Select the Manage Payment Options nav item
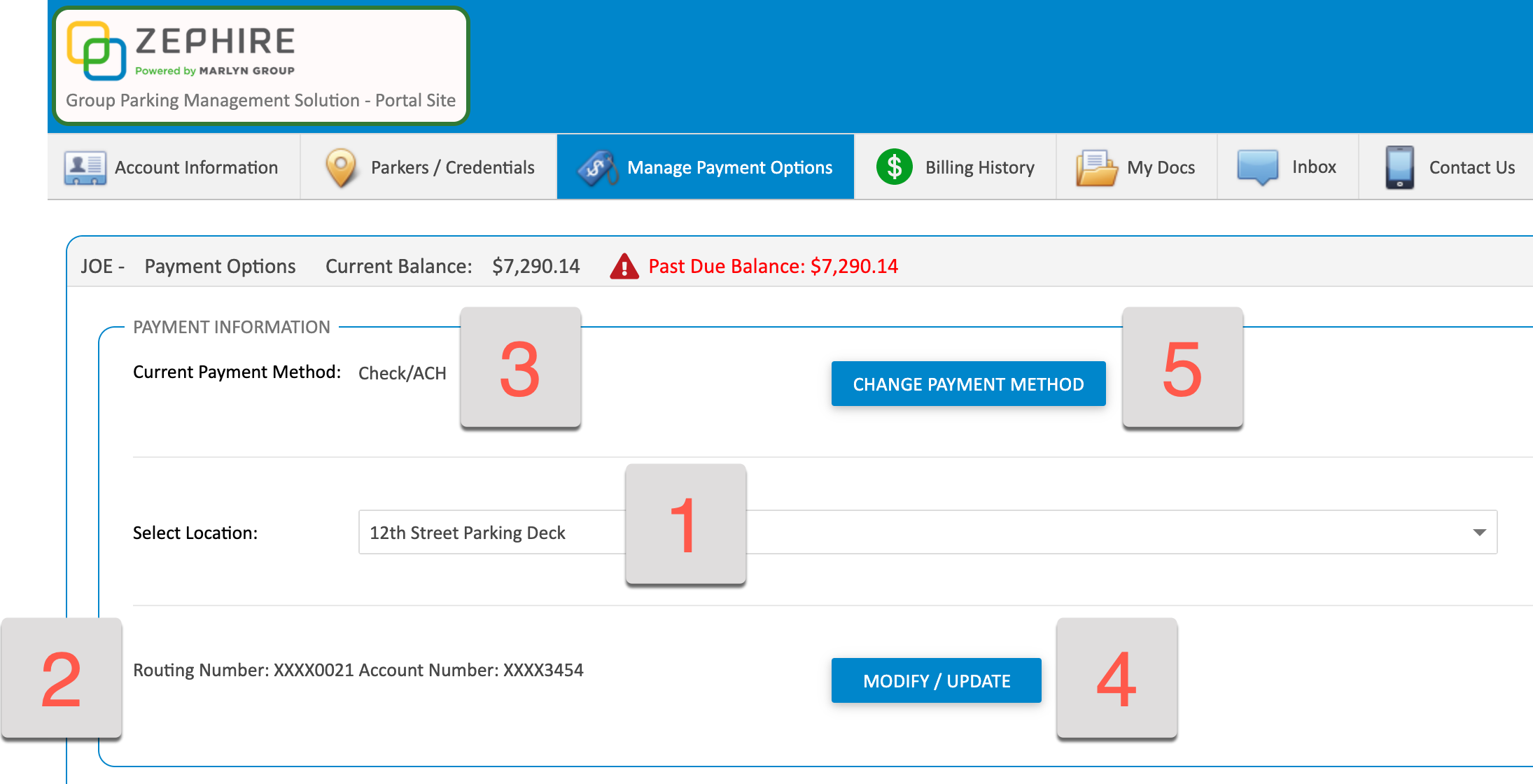The width and height of the screenshot is (1533, 784). tap(705, 167)
